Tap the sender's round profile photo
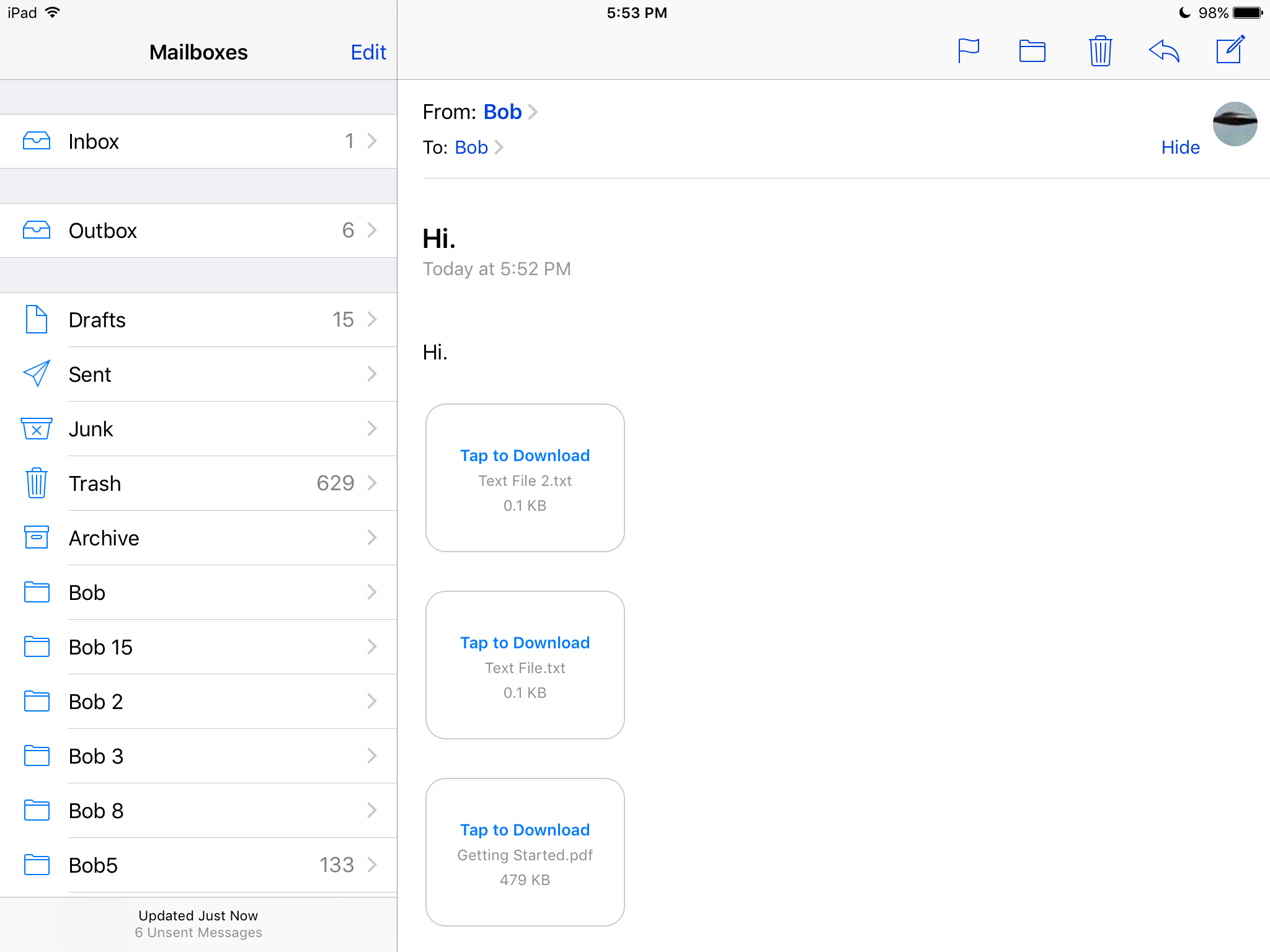 point(1235,124)
